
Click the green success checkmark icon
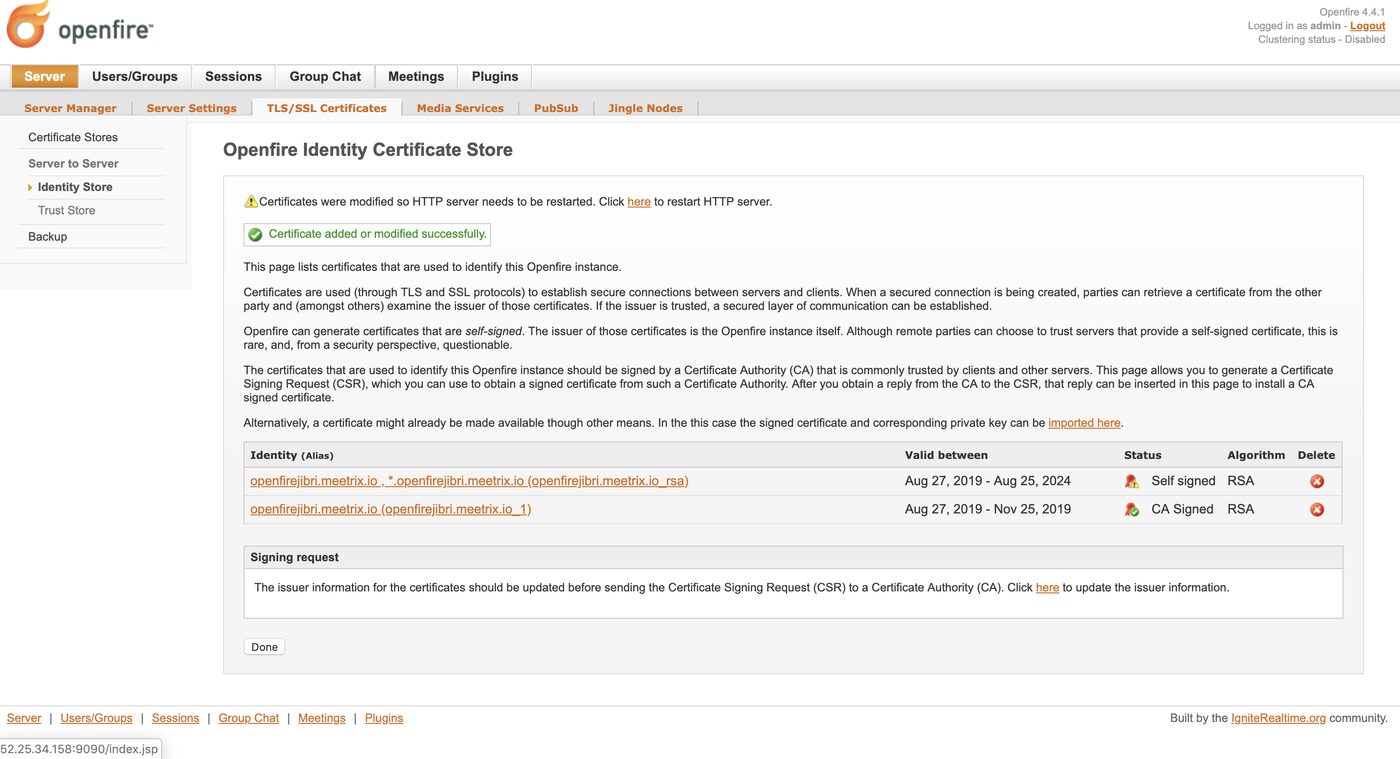pos(255,234)
